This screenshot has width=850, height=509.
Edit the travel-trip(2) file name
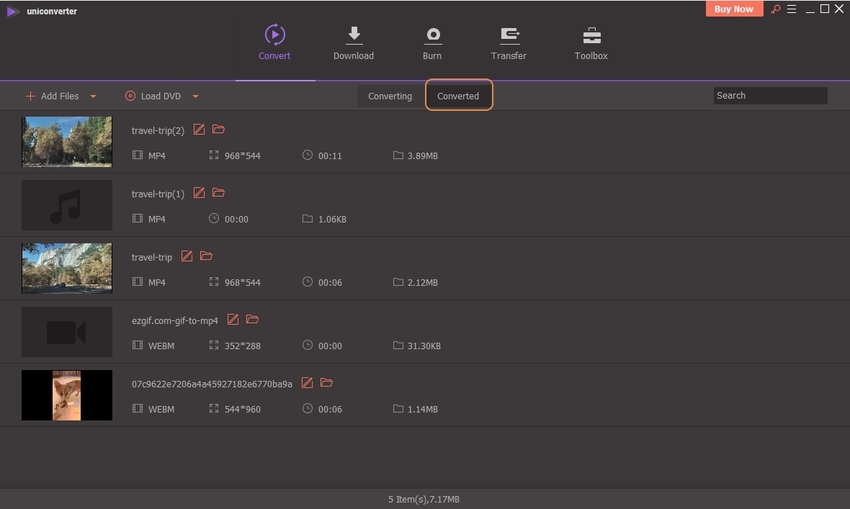tap(199, 129)
